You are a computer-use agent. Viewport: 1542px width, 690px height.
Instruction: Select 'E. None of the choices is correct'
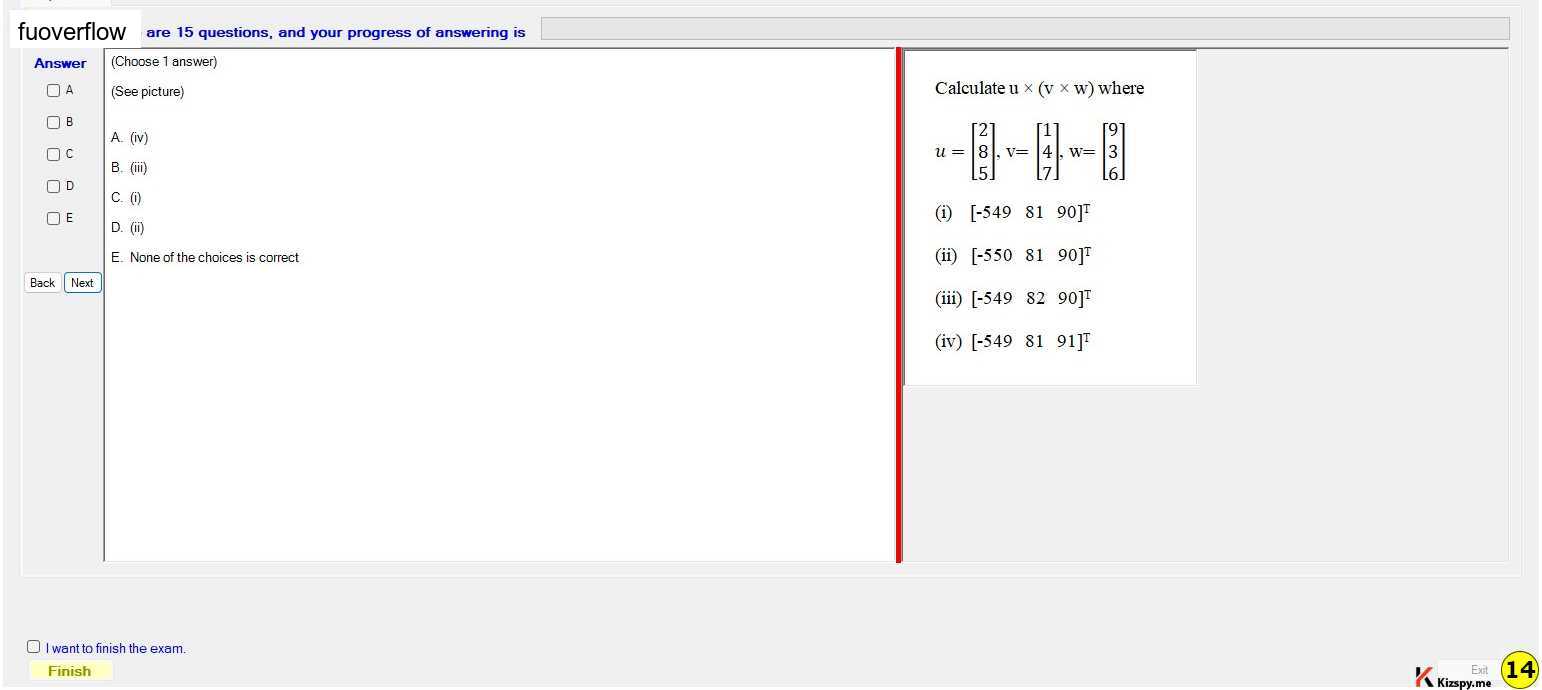click(x=205, y=258)
